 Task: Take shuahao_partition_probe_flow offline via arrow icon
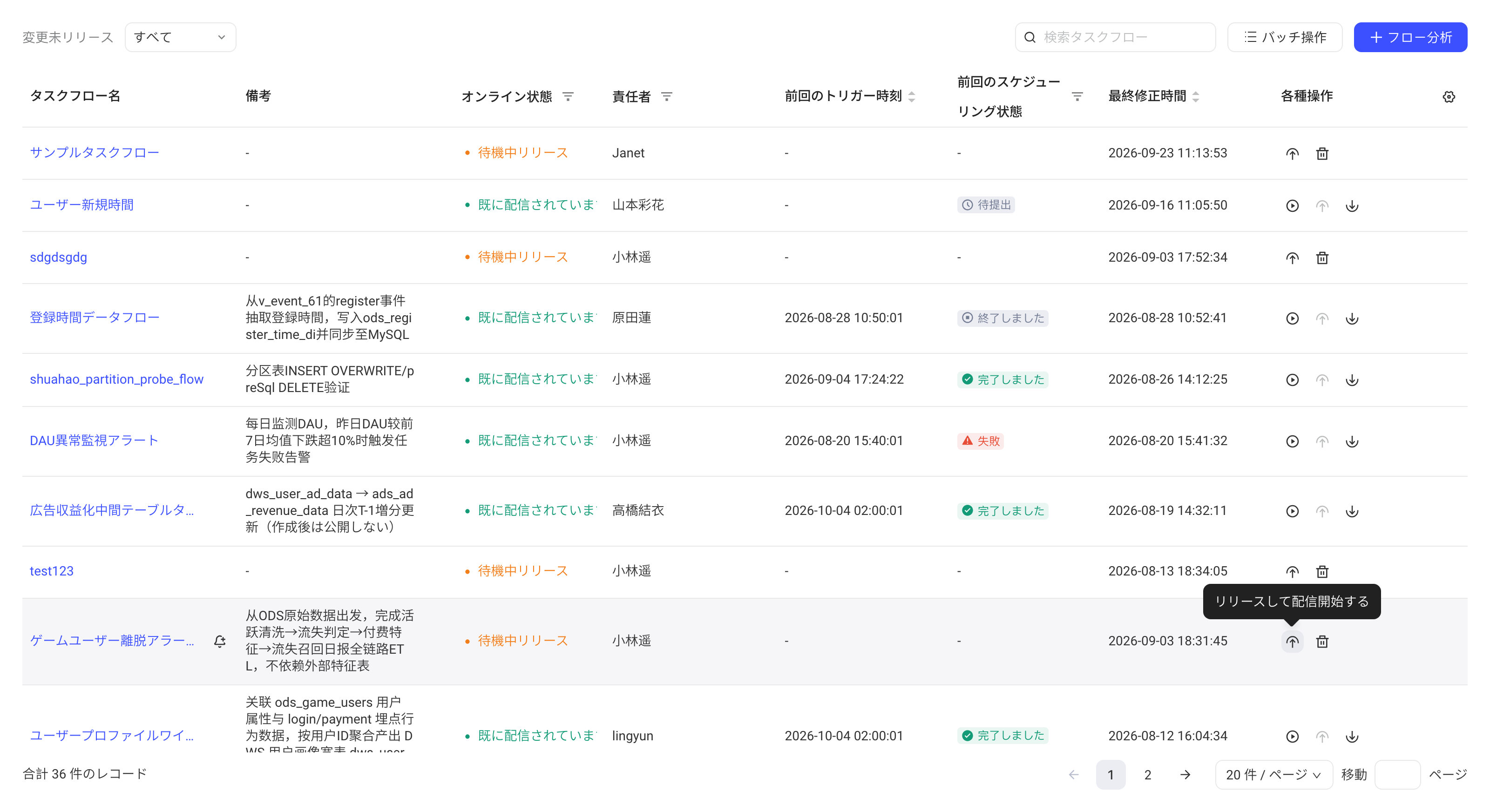pos(1352,379)
